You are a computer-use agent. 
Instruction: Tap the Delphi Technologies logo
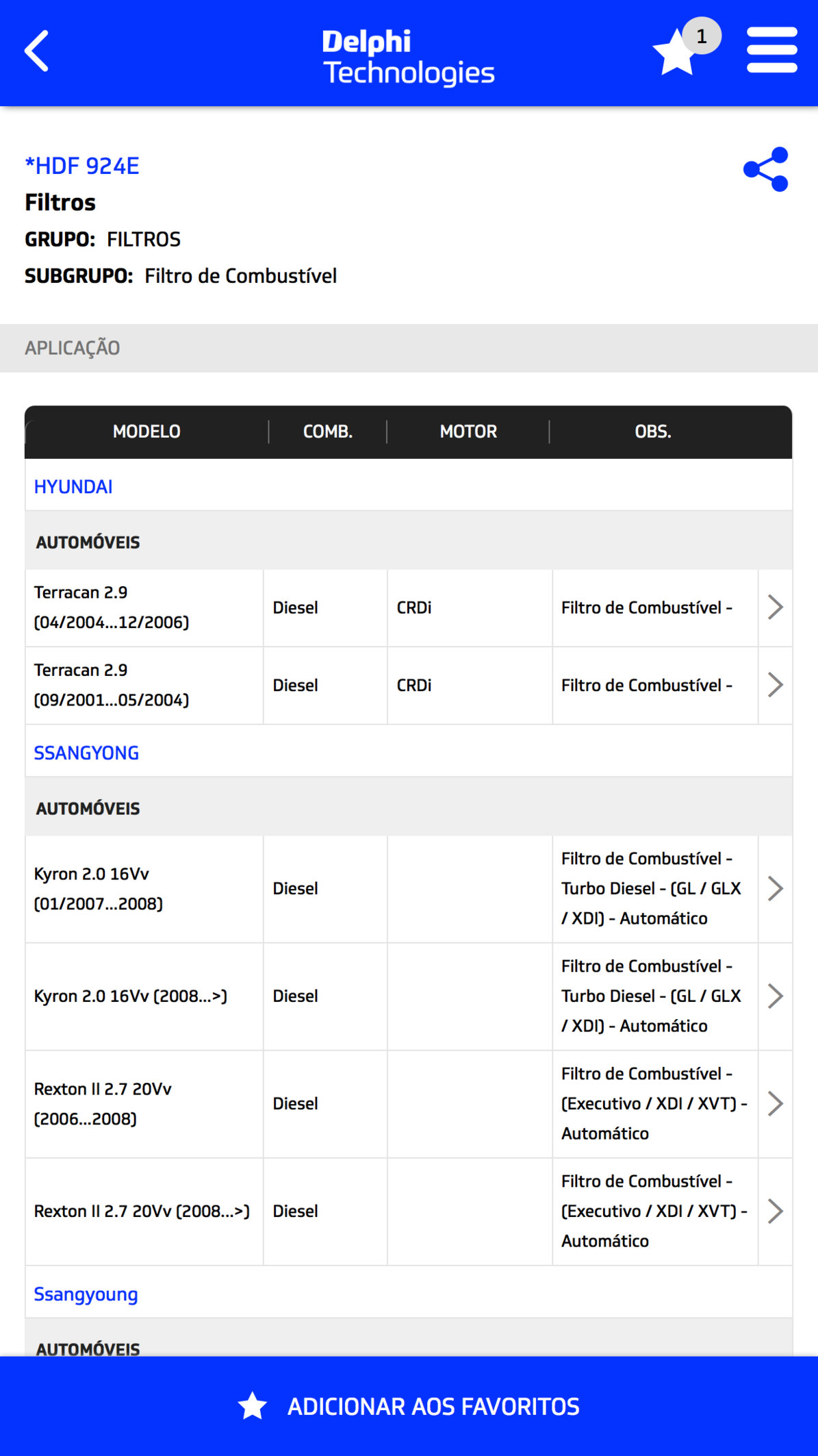(409, 57)
